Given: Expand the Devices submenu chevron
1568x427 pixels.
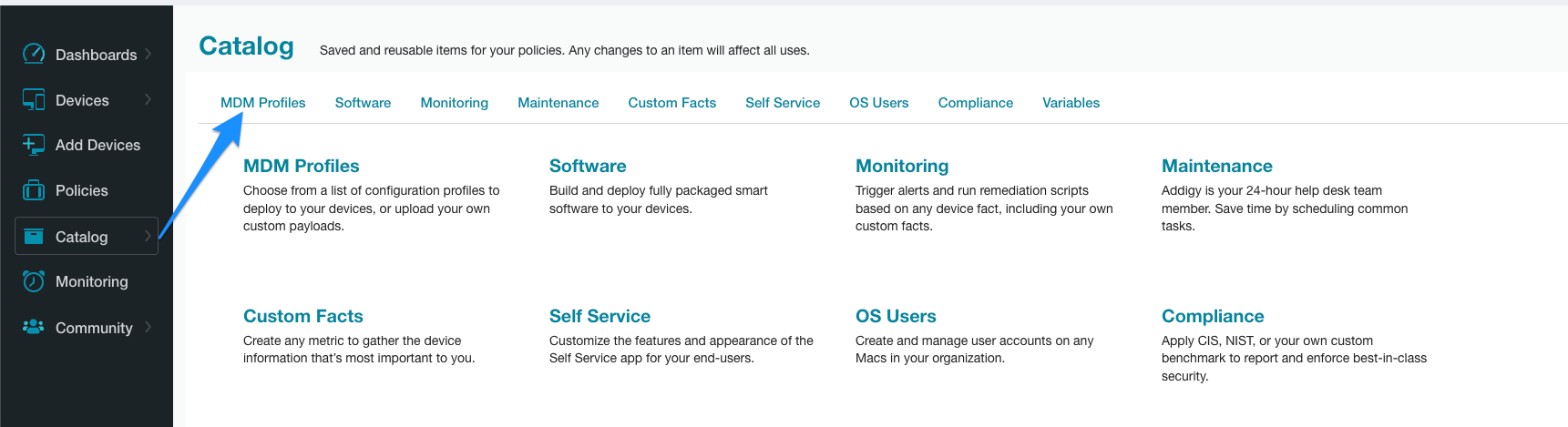Looking at the screenshot, I should pos(148,99).
